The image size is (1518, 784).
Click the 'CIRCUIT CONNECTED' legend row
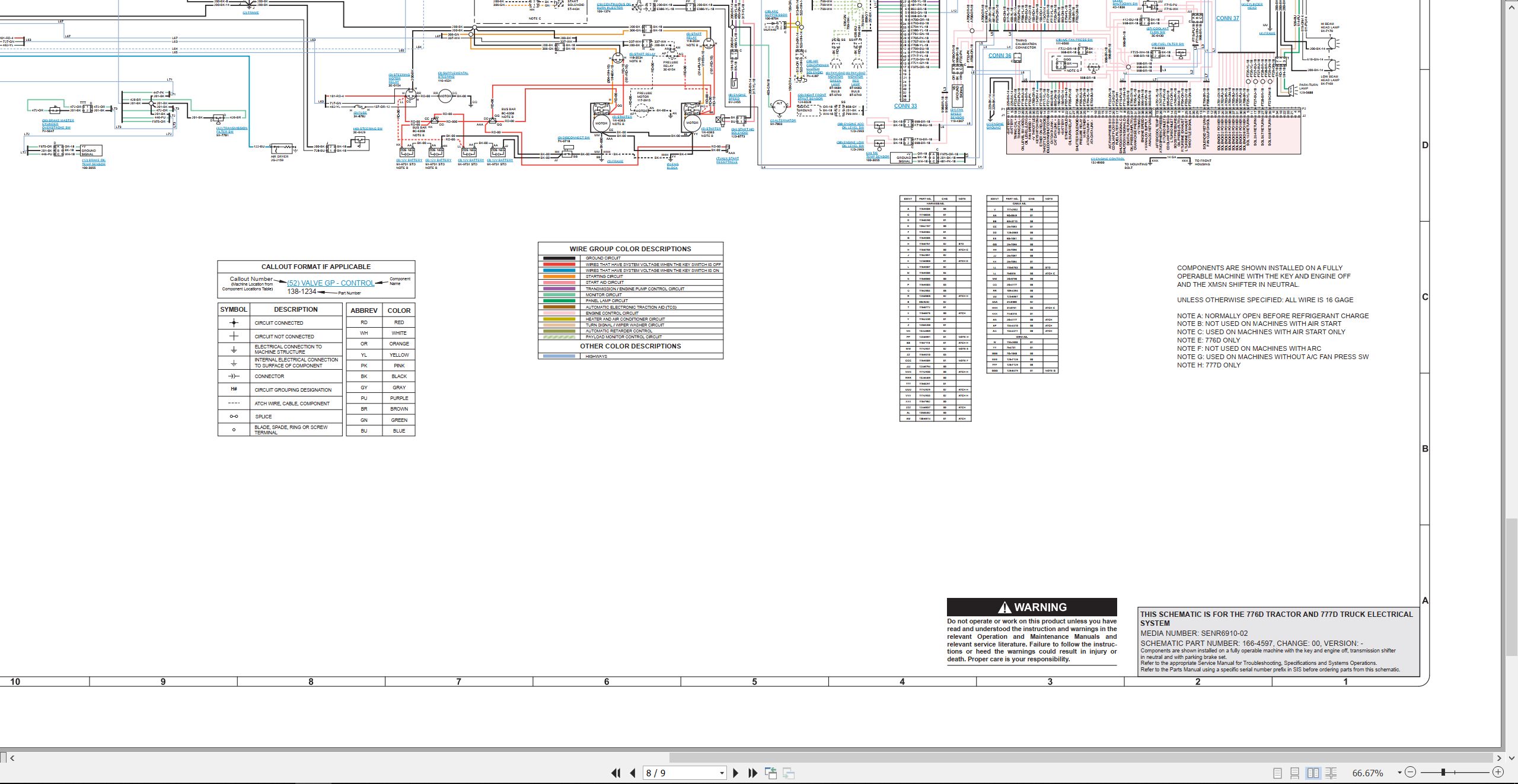tap(280, 323)
